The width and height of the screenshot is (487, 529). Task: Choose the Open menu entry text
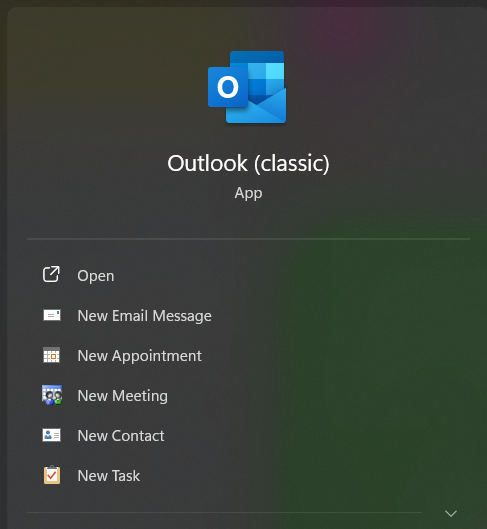[x=96, y=276]
